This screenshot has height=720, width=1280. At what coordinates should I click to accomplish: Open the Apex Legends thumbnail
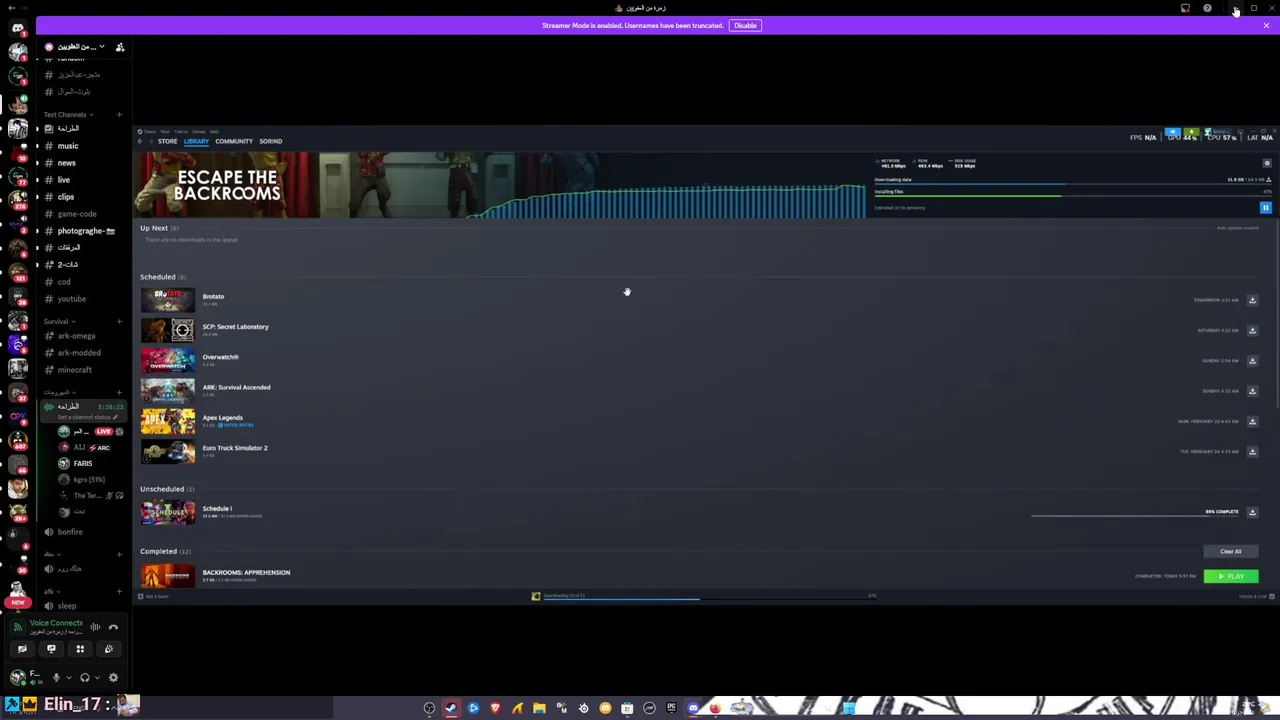[x=168, y=421]
